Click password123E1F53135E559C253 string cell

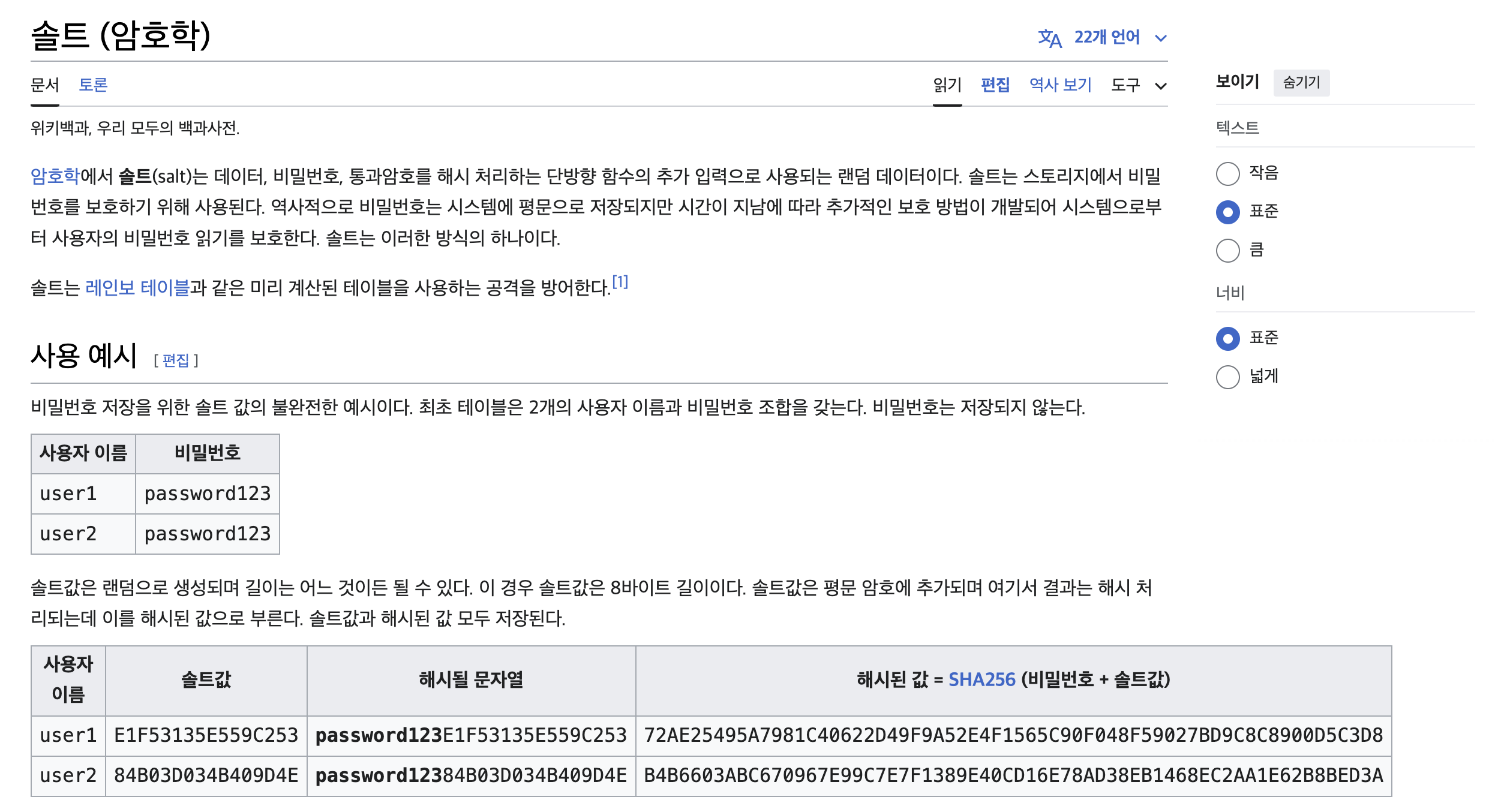pyautogui.click(x=472, y=735)
